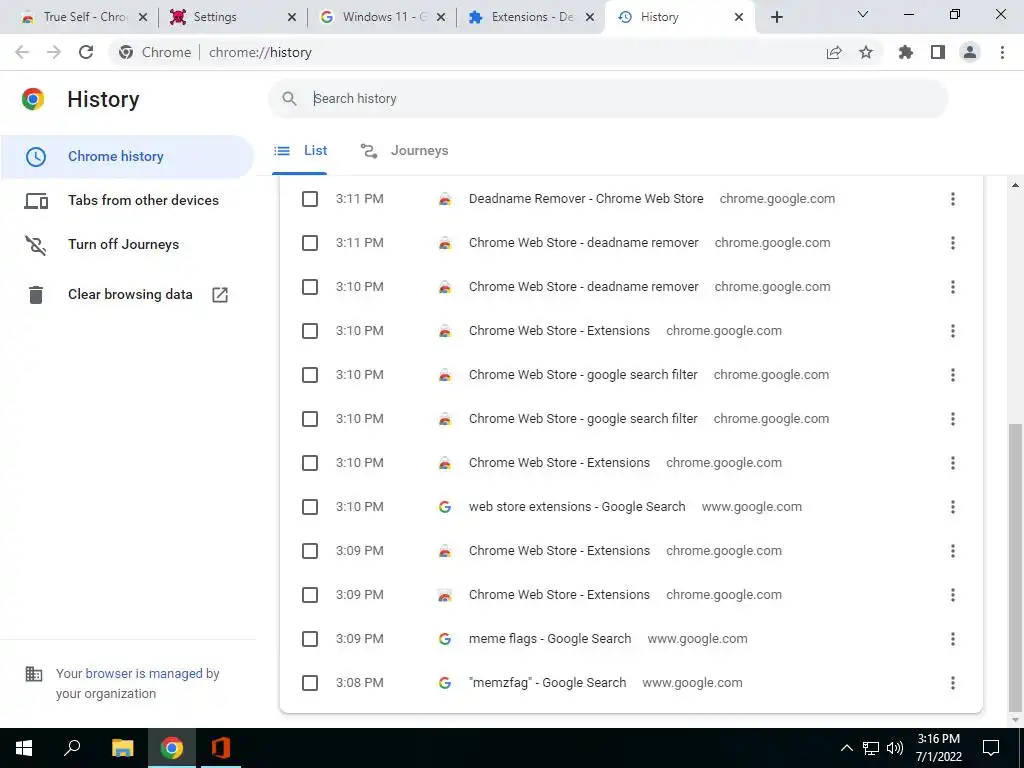Click the page scrollbar thumb
This screenshot has height=768, width=1024.
tap(1015, 568)
